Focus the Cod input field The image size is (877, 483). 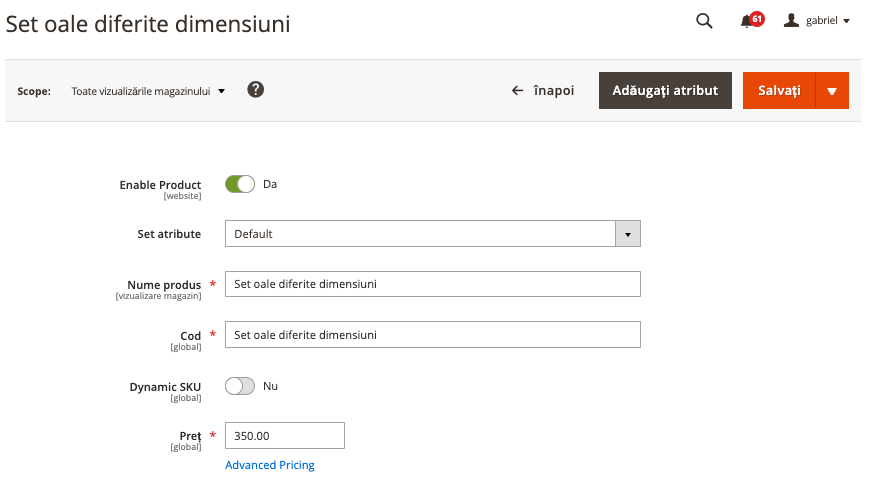pyautogui.click(x=432, y=334)
